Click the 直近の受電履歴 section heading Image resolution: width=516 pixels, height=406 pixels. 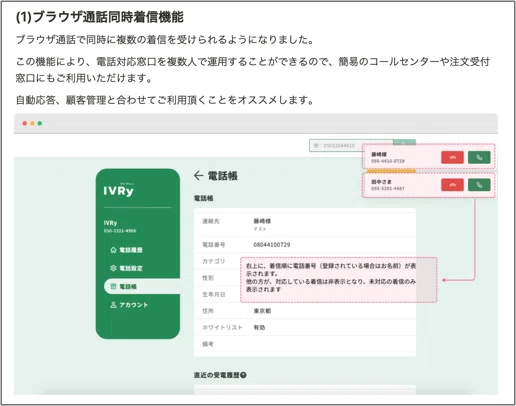coord(217,375)
